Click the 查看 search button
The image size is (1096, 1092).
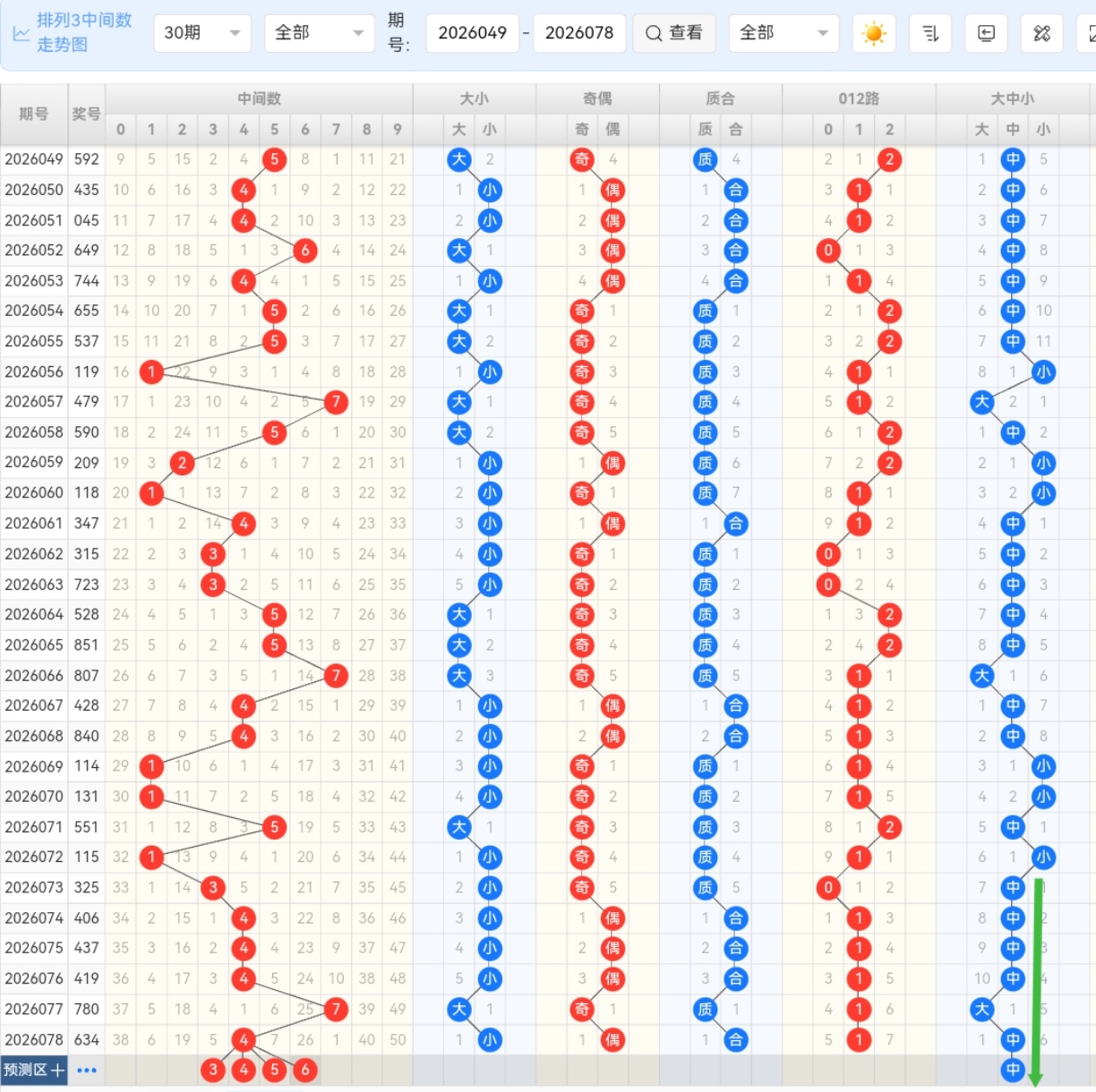[674, 33]
